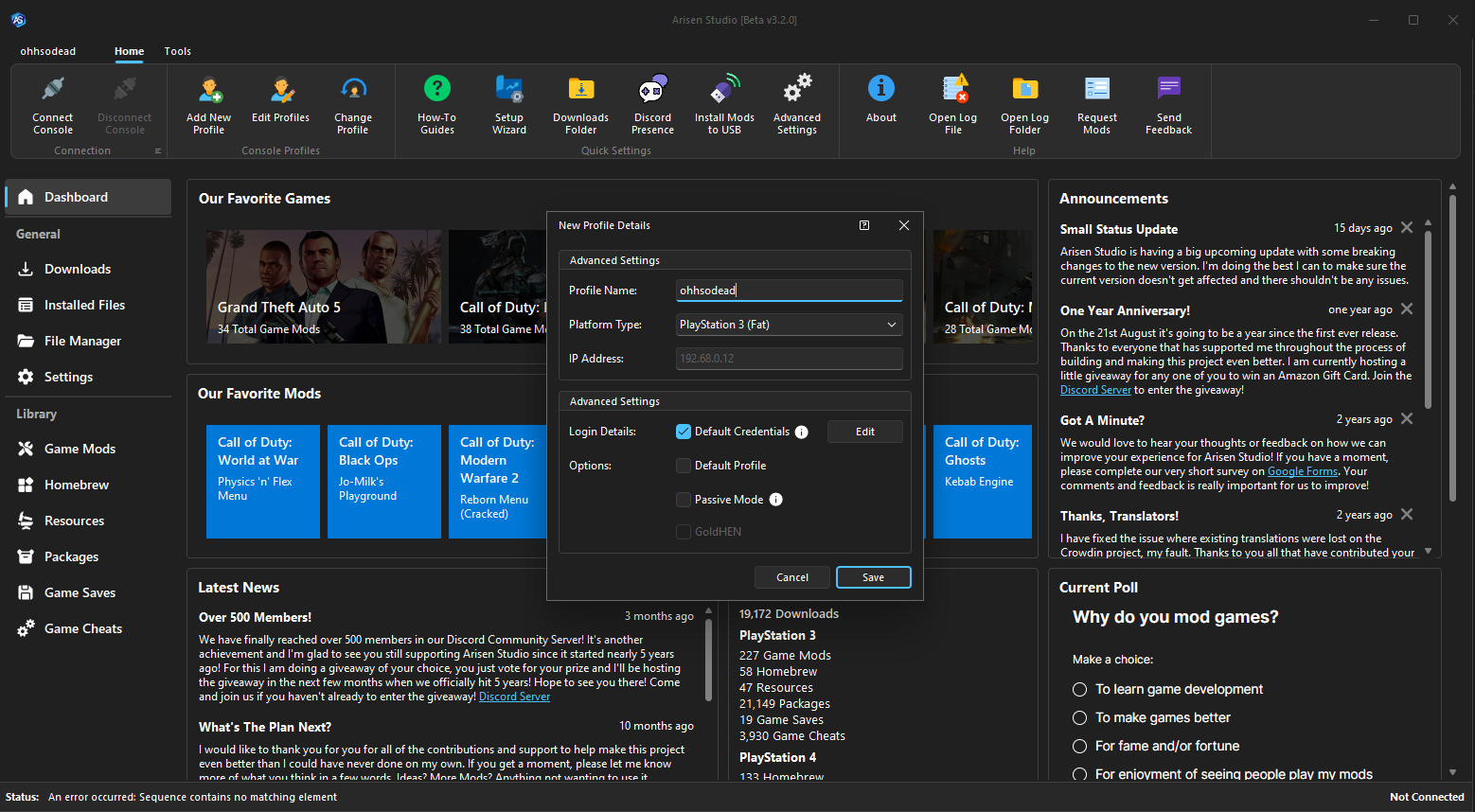Open Game Mods in the sidebar
1475x812 pixels.
tap(80, 449)
